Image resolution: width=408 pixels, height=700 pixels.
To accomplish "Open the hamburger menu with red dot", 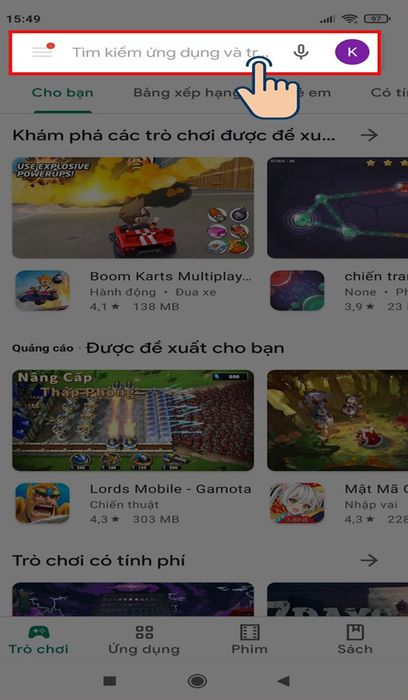I will [43, 50].
